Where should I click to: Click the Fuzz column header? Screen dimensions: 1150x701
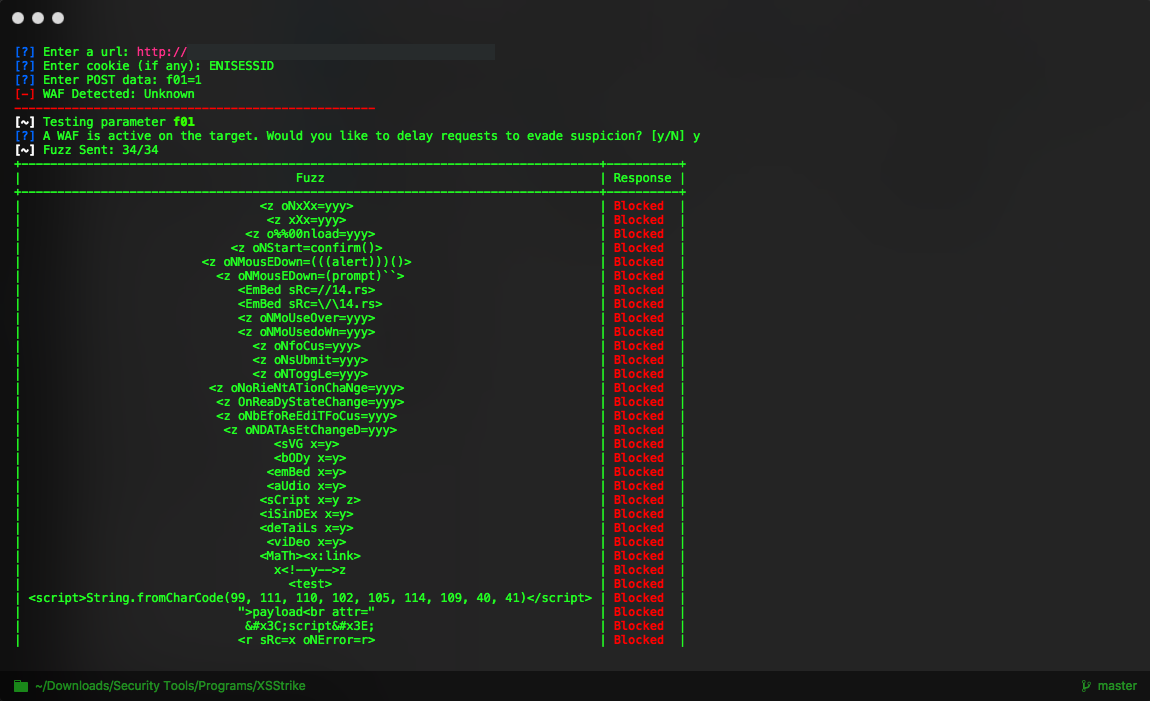(x=310, y=178)
